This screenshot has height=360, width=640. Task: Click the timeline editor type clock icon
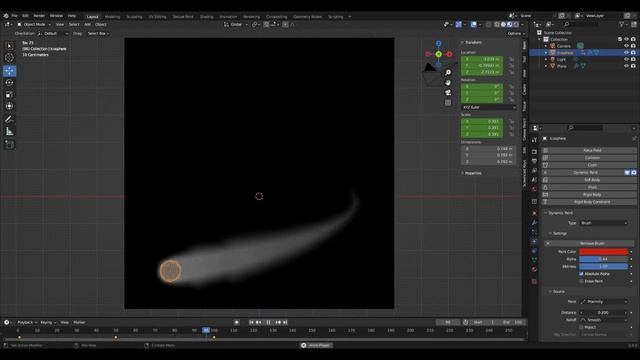7,322
